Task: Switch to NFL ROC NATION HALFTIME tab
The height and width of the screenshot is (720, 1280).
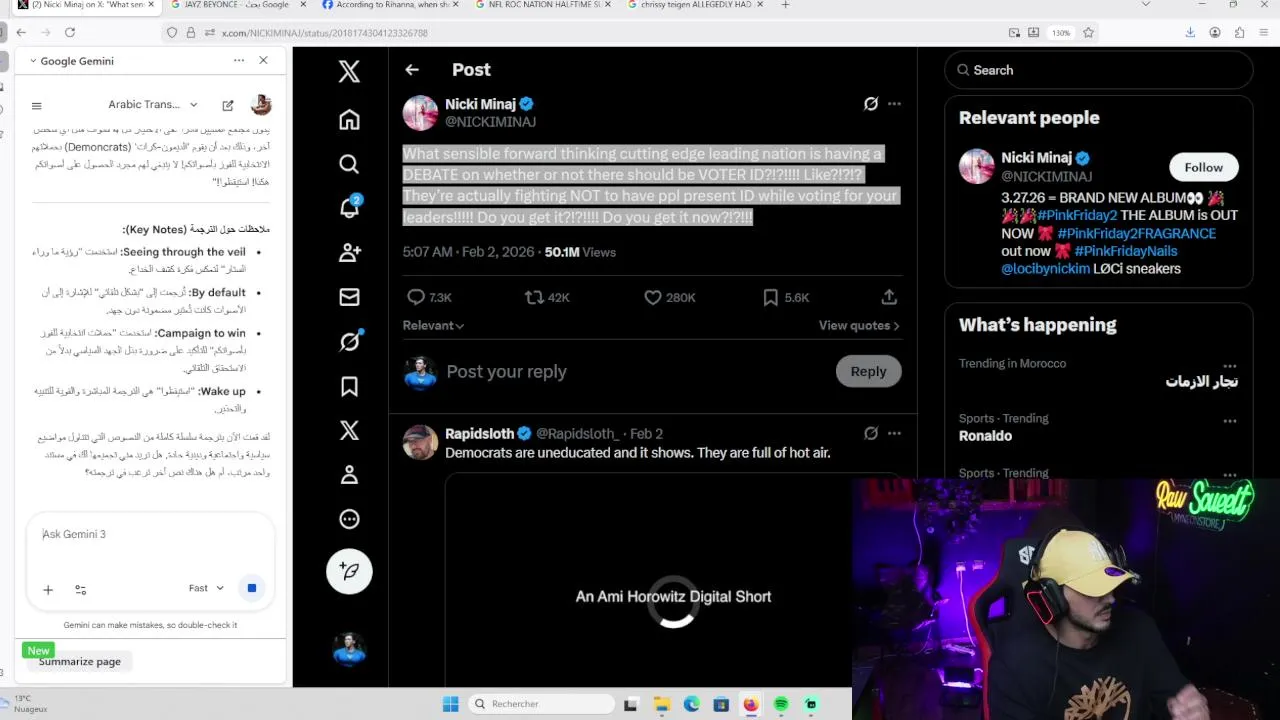Action: point(541,5)
